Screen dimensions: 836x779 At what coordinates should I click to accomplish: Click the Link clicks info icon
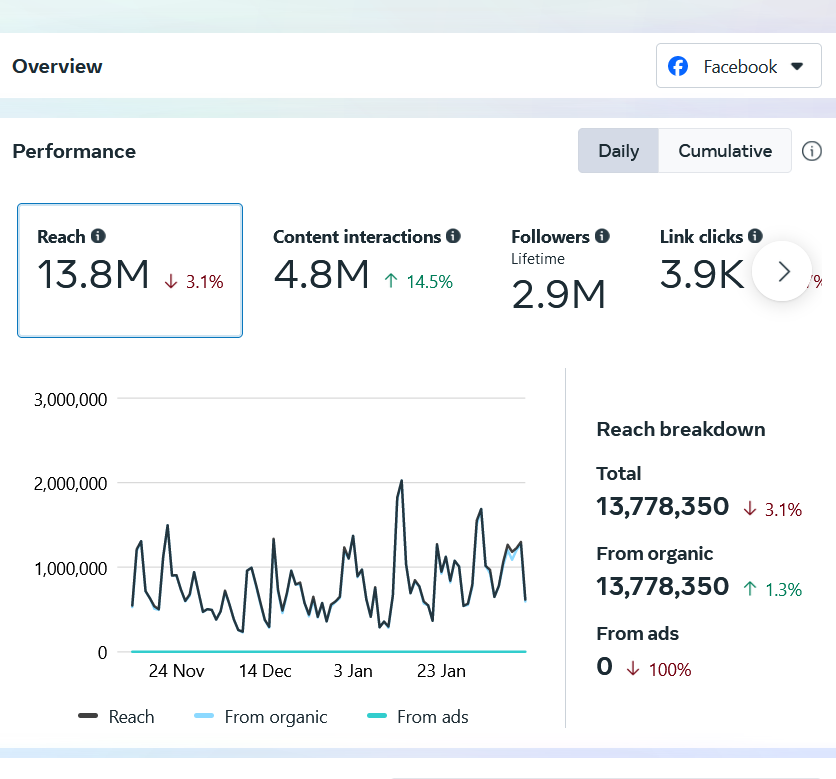[x=755, y=237]
